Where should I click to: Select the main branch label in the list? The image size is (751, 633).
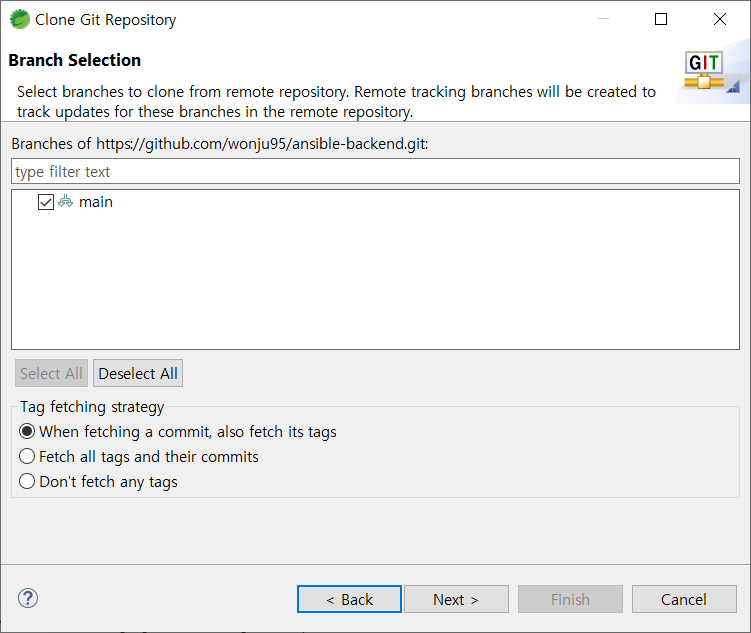point(96,202)
